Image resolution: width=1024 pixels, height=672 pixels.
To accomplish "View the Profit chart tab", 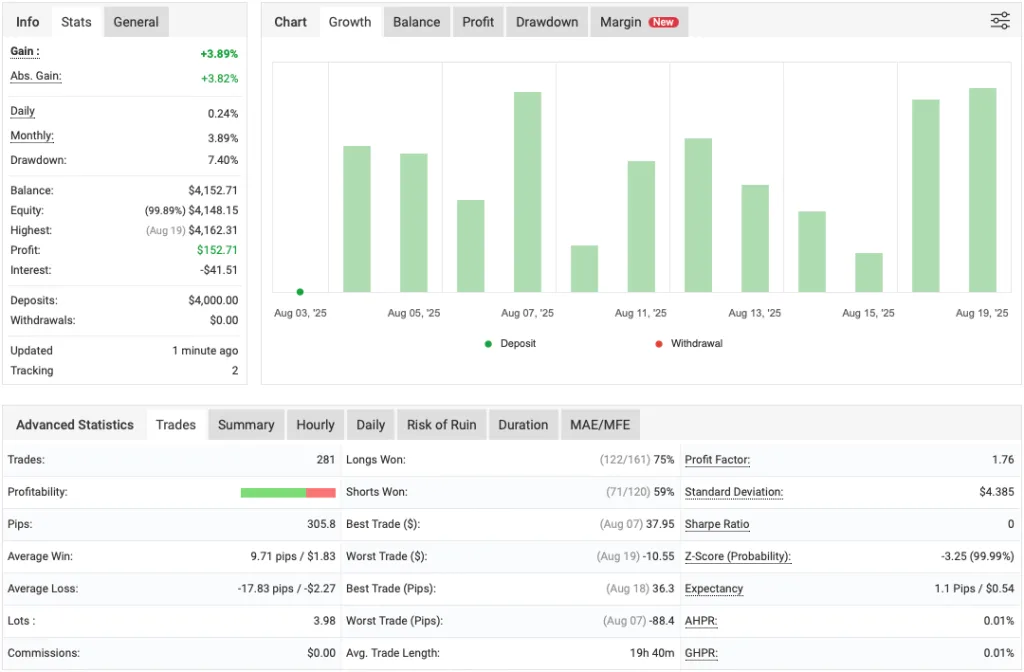I will click(x=477, y=21).
